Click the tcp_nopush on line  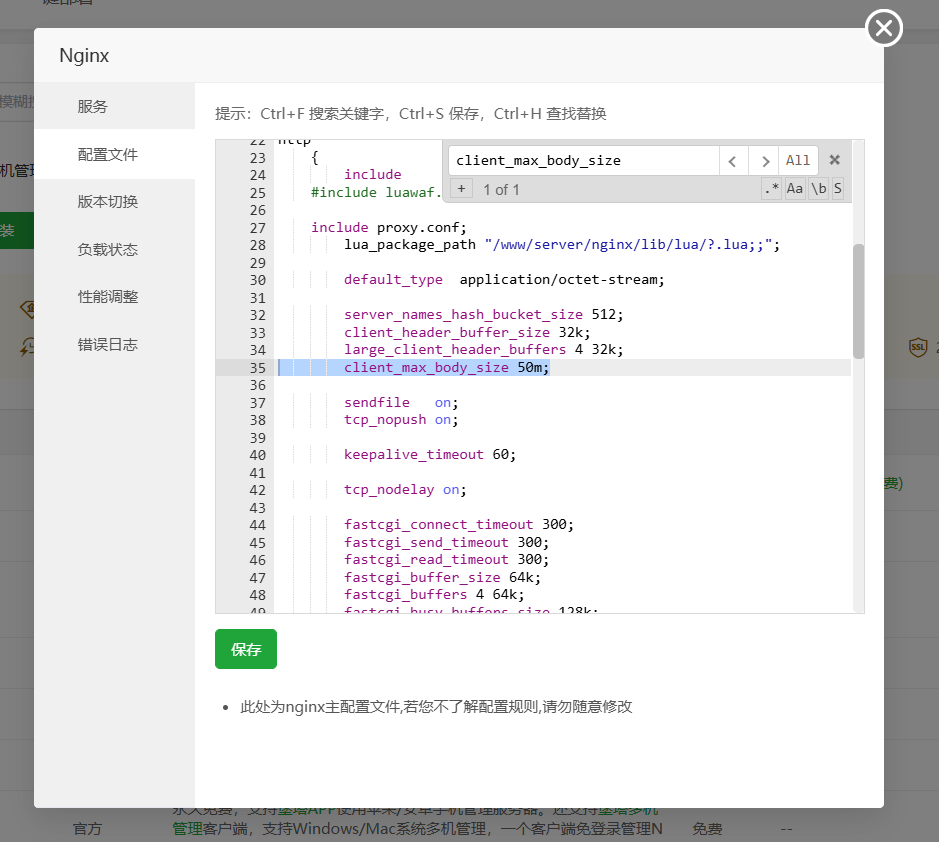[401, 420]
